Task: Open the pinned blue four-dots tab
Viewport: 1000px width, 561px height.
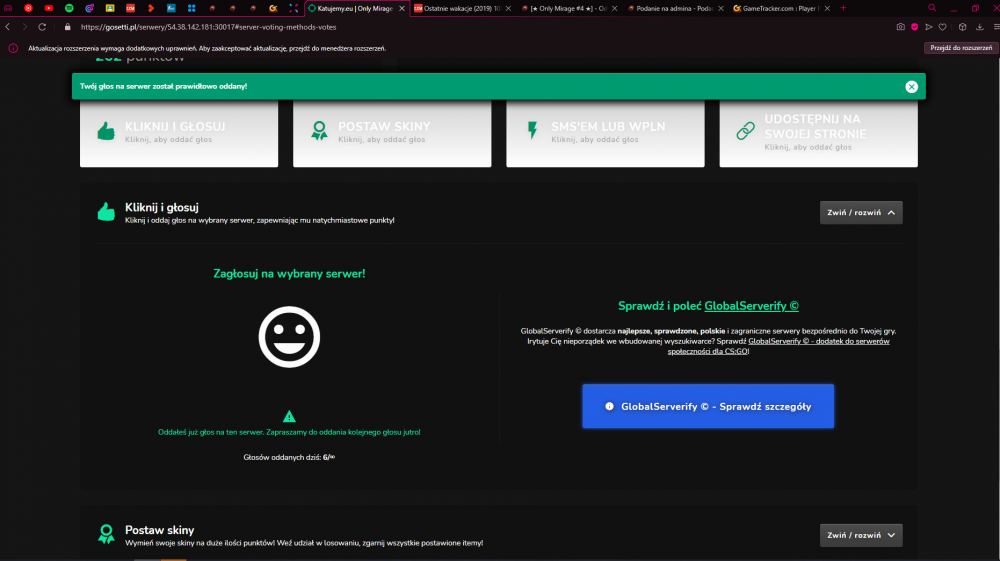Action: click(x=191, y=8)
